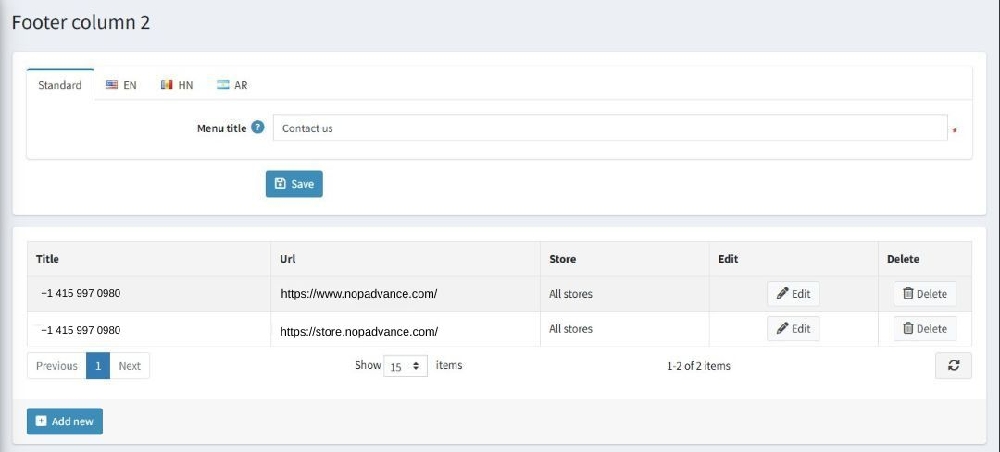
Task: Save the footer column settings
Action: tap(294, 184)
